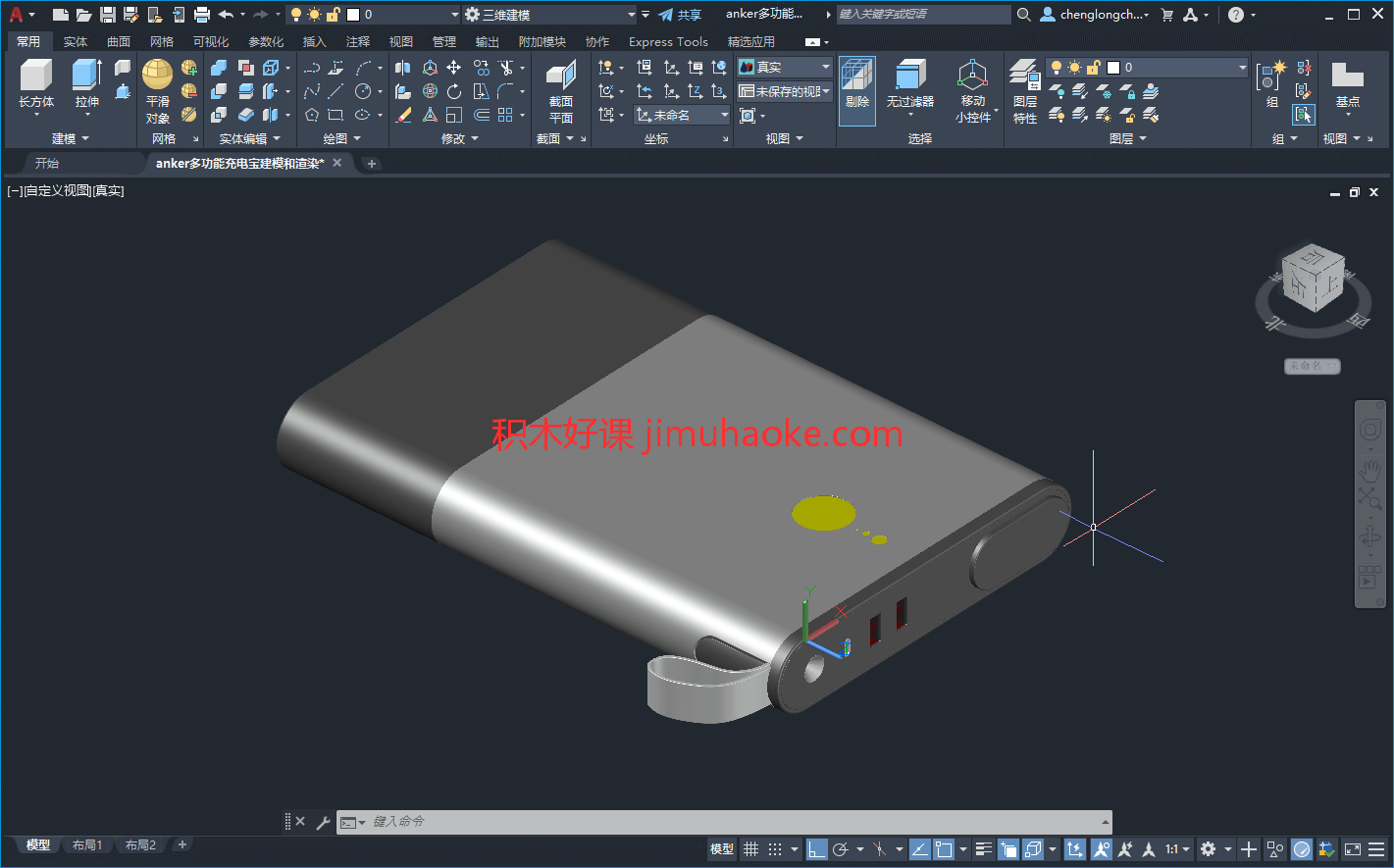
Task: Click the solid Union icon in 实体编辑
Action: tap(218, 68)
